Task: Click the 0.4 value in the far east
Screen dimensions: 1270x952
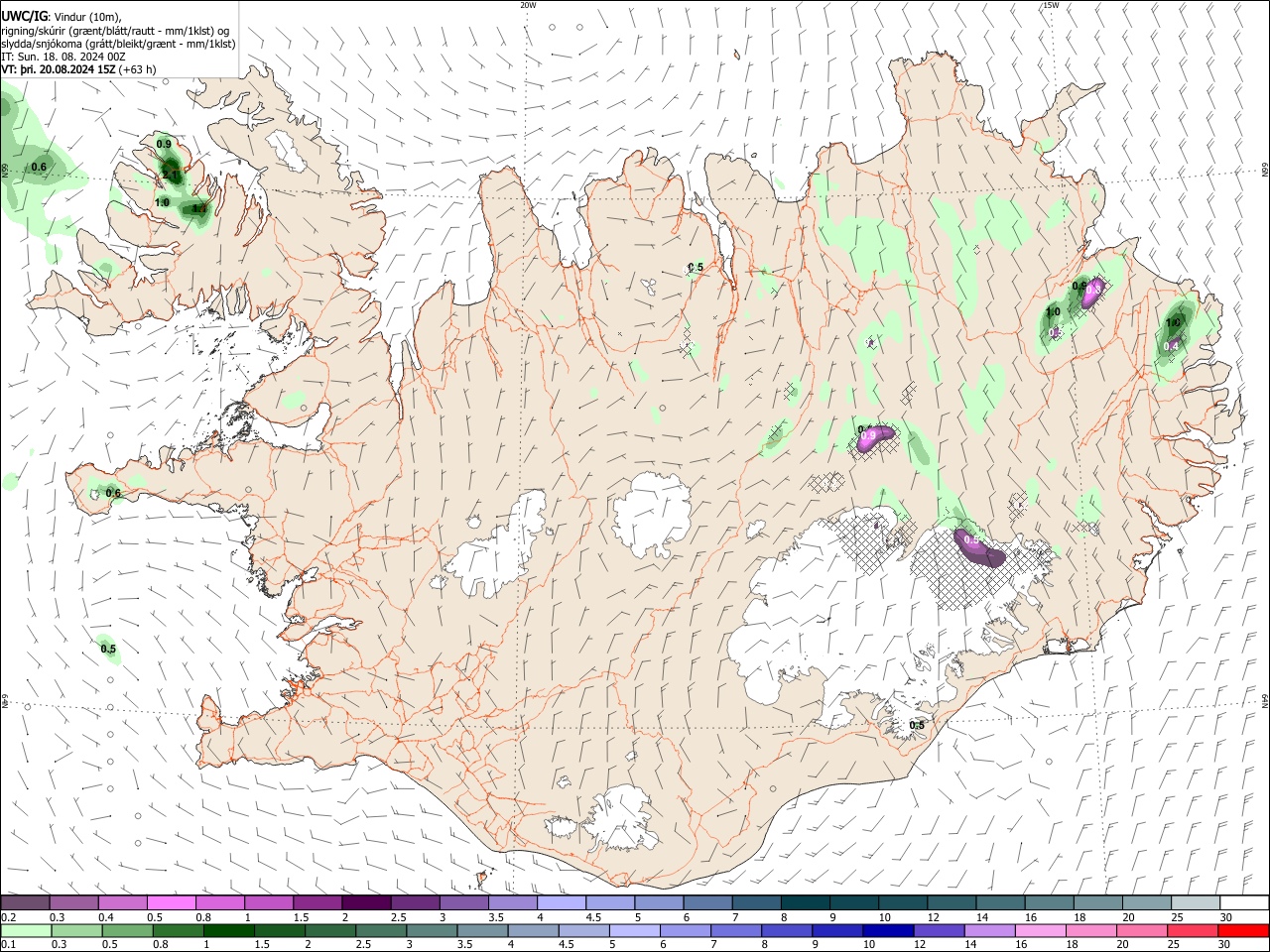Action: coord(1171,345)
